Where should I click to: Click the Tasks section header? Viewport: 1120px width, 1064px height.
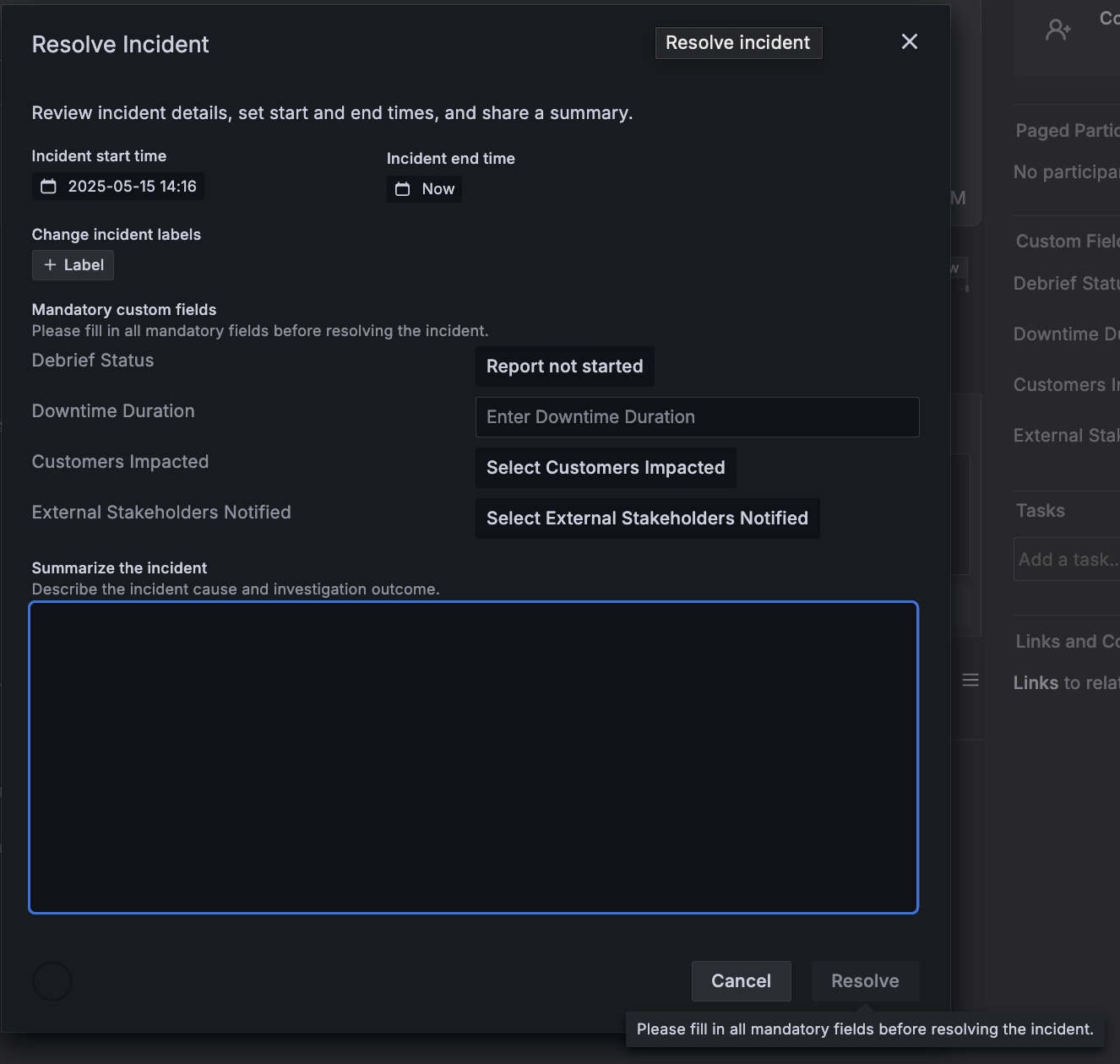pyautogui.click(x=1040, y=510)
